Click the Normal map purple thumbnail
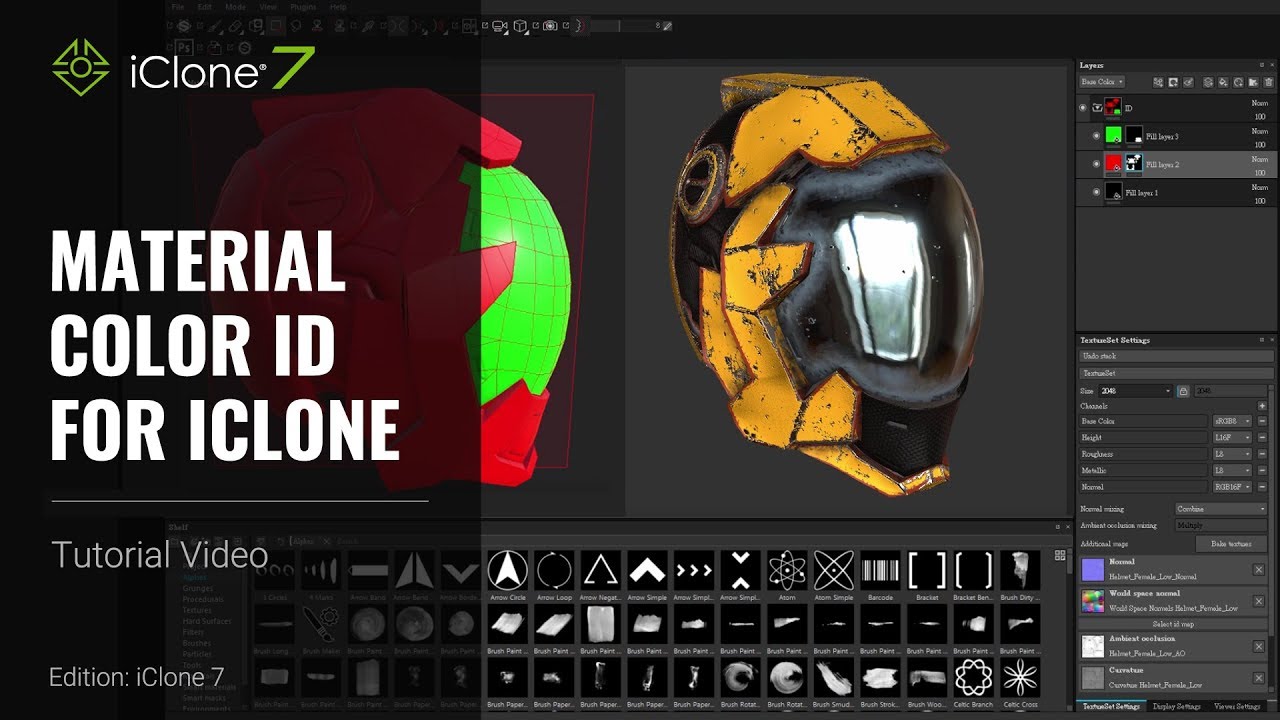This screenshot has width=1280, height=720. pyautogui.click(x=1092, y=569)
